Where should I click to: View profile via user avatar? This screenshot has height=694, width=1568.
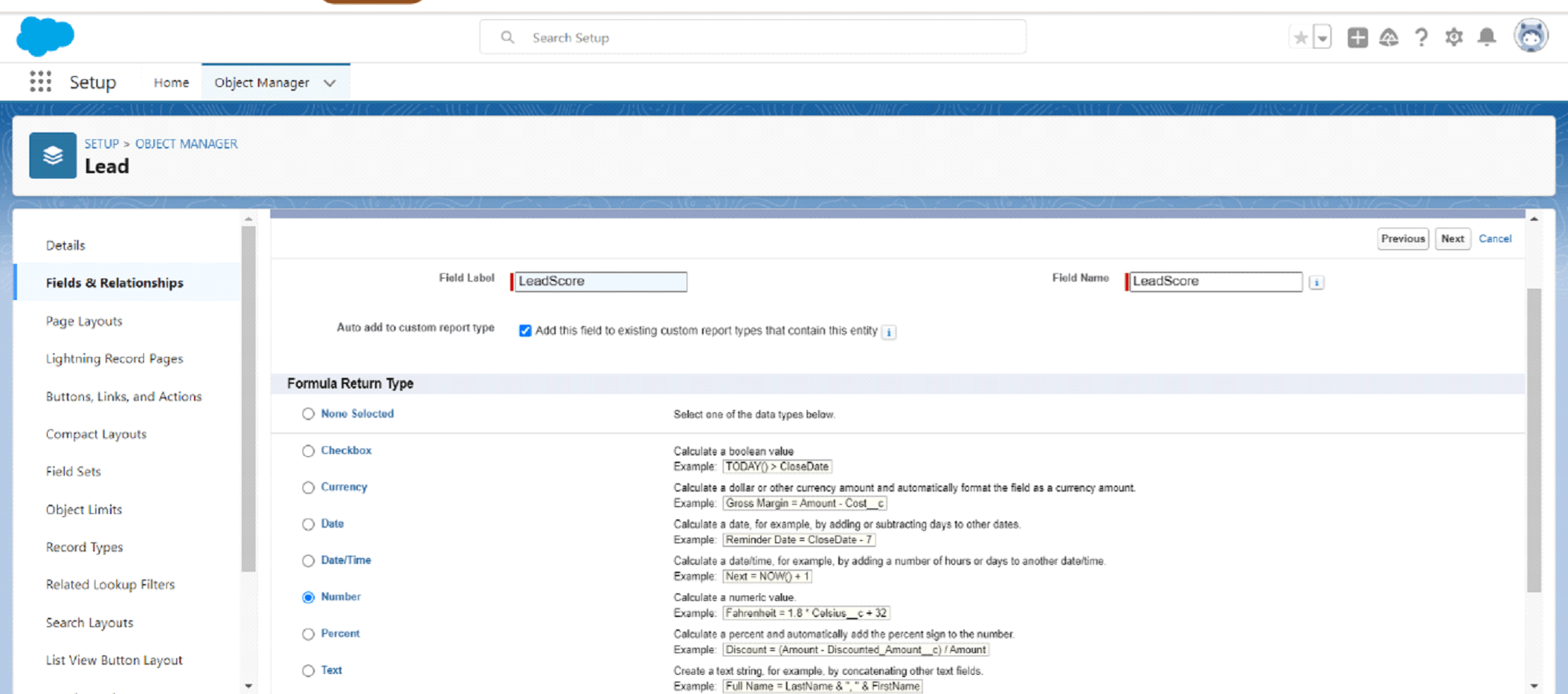[1530, 36]
